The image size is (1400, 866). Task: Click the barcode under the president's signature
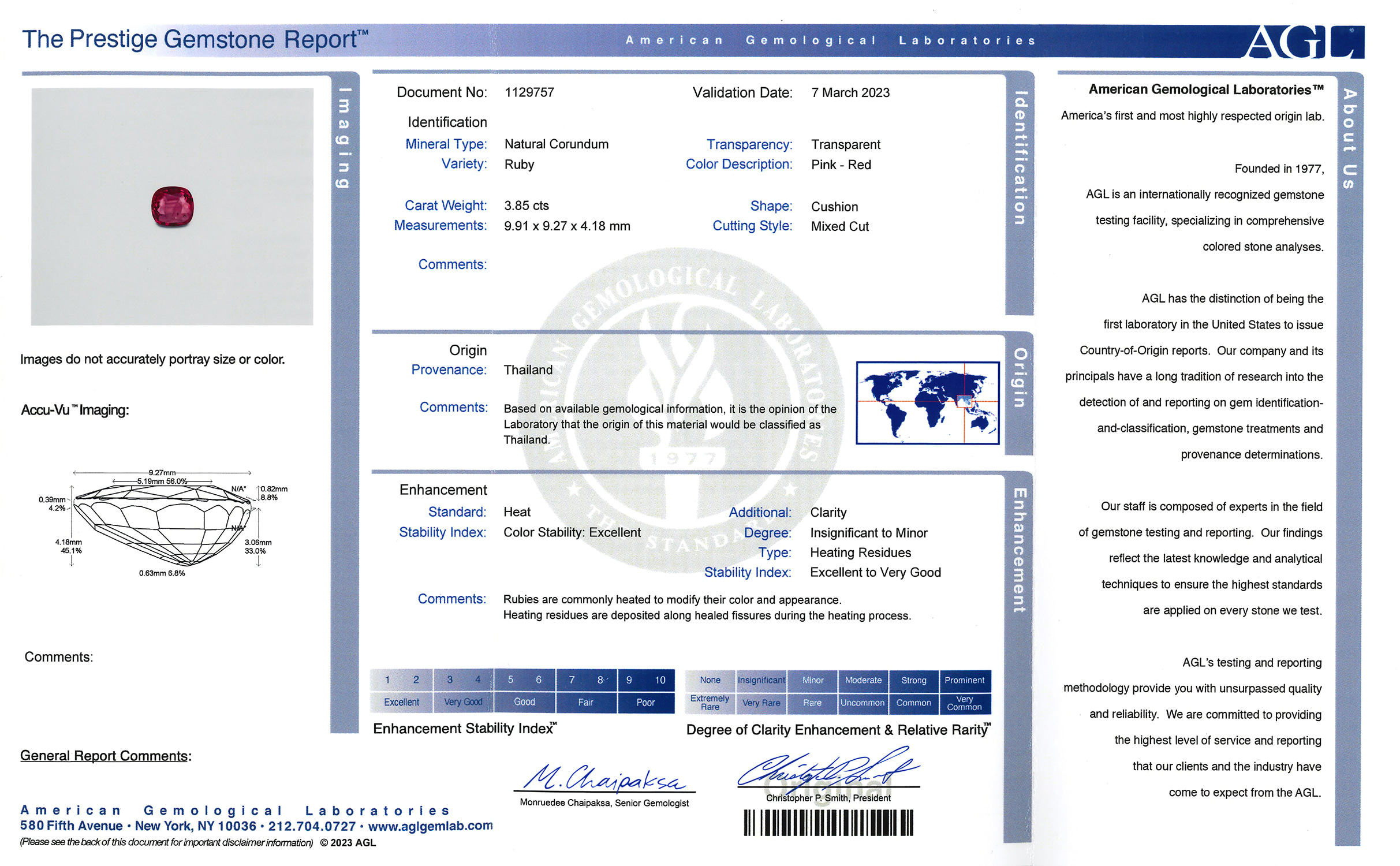[x=828, y=822]
